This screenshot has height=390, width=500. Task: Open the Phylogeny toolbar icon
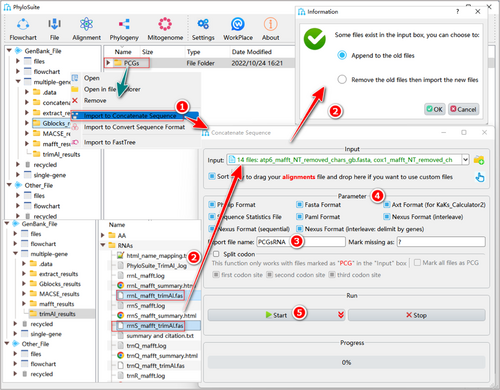click(x=124, y=24)
